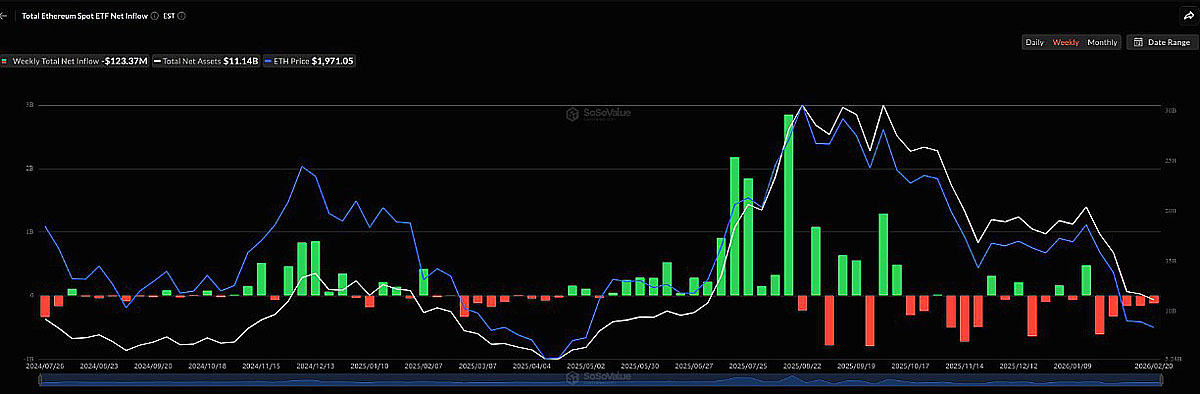Select the Weekly interval
Screen dimensions: 1200x394
click(x=1065, y=42)
